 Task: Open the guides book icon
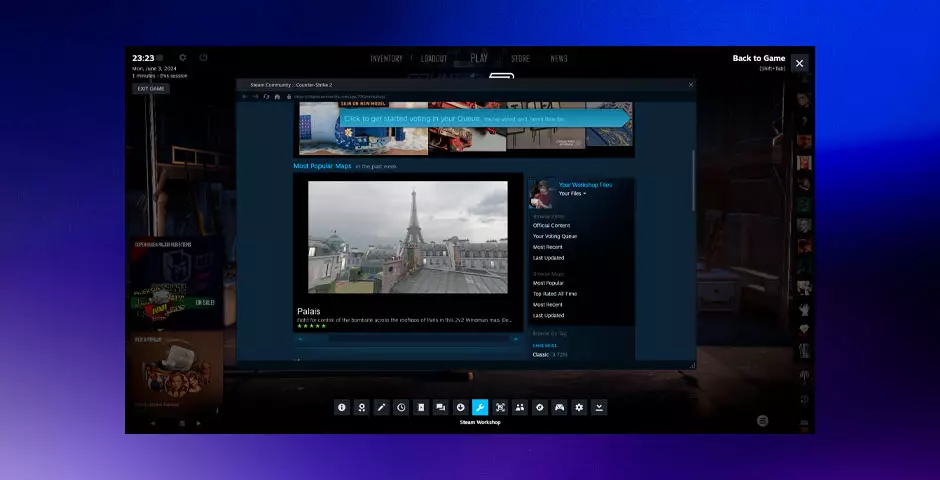click(x=421, y=407)
